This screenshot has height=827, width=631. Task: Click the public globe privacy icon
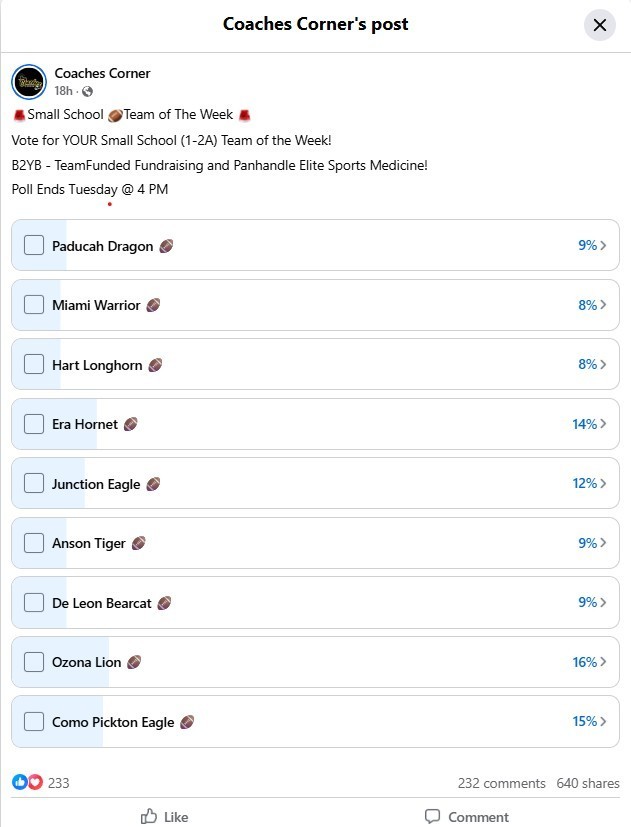pos(87,92)
